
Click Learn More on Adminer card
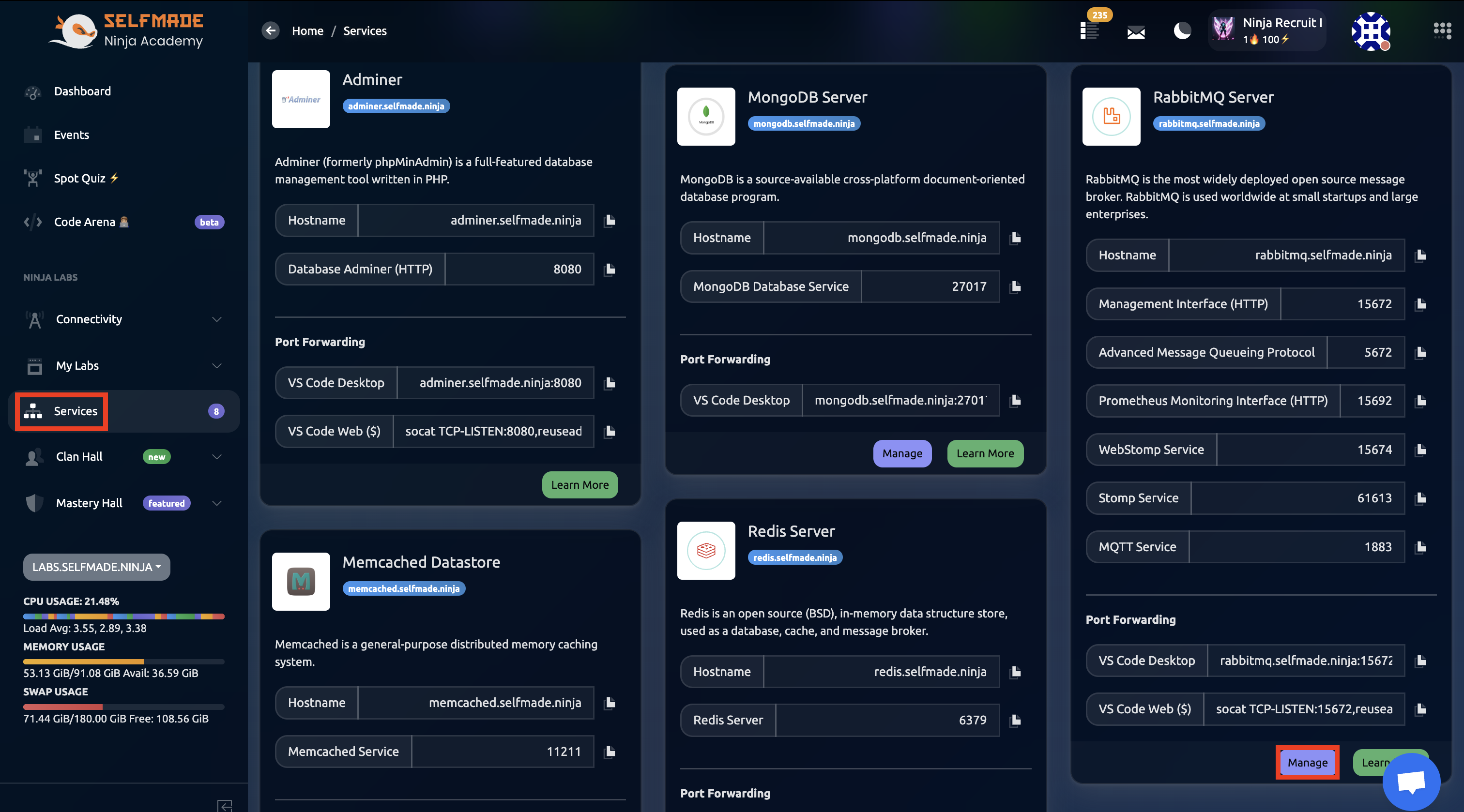coord(579,485)
